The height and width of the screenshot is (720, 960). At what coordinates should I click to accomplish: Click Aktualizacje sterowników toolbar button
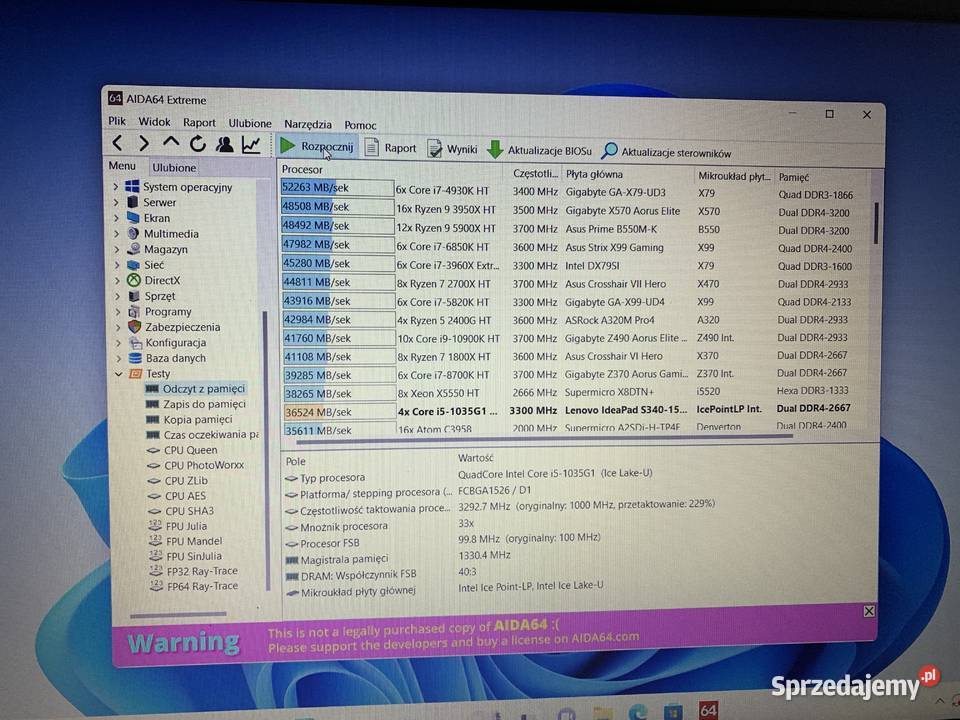point(667,152)
